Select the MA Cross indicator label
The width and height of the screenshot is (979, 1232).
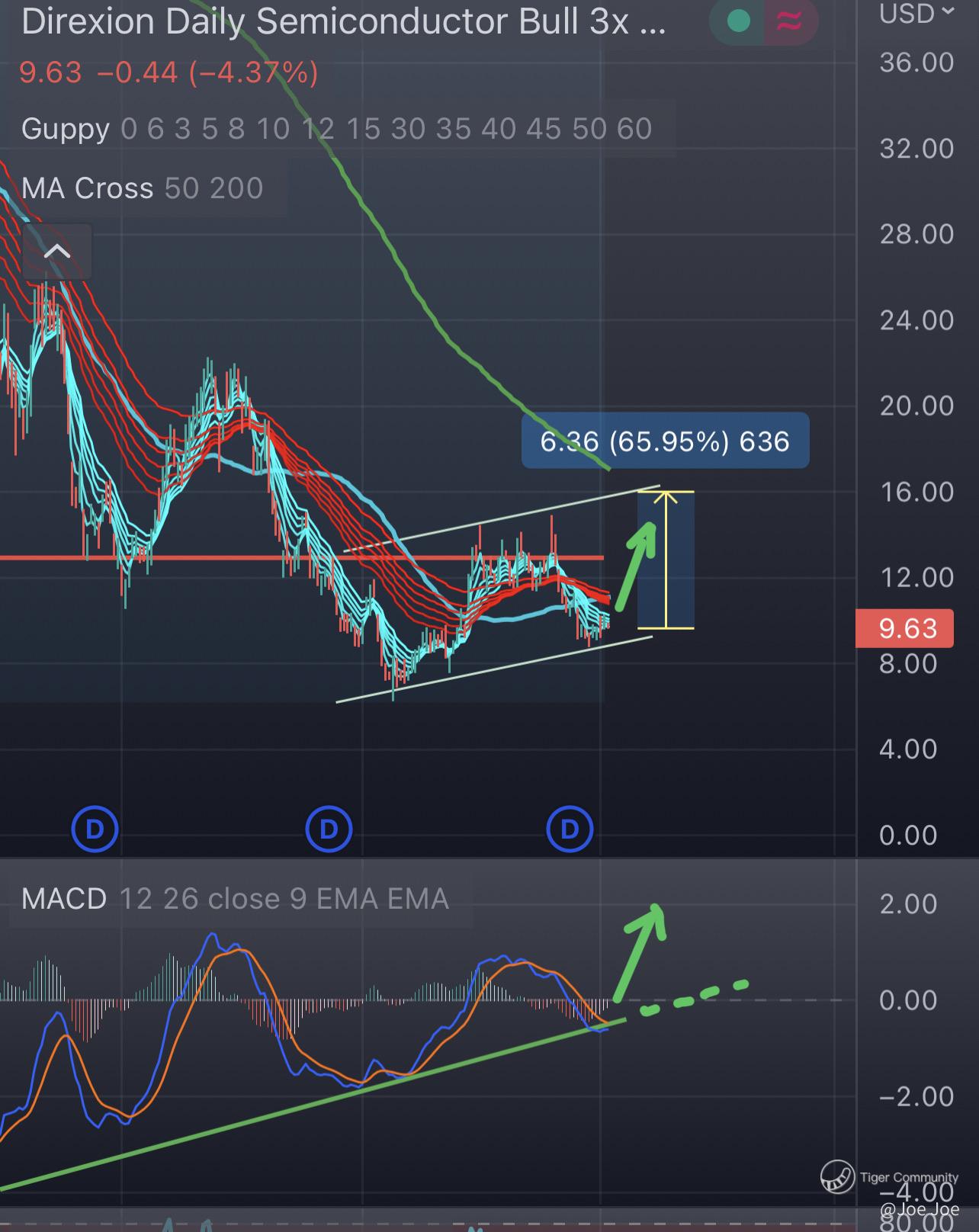click(x=88, y=188)
